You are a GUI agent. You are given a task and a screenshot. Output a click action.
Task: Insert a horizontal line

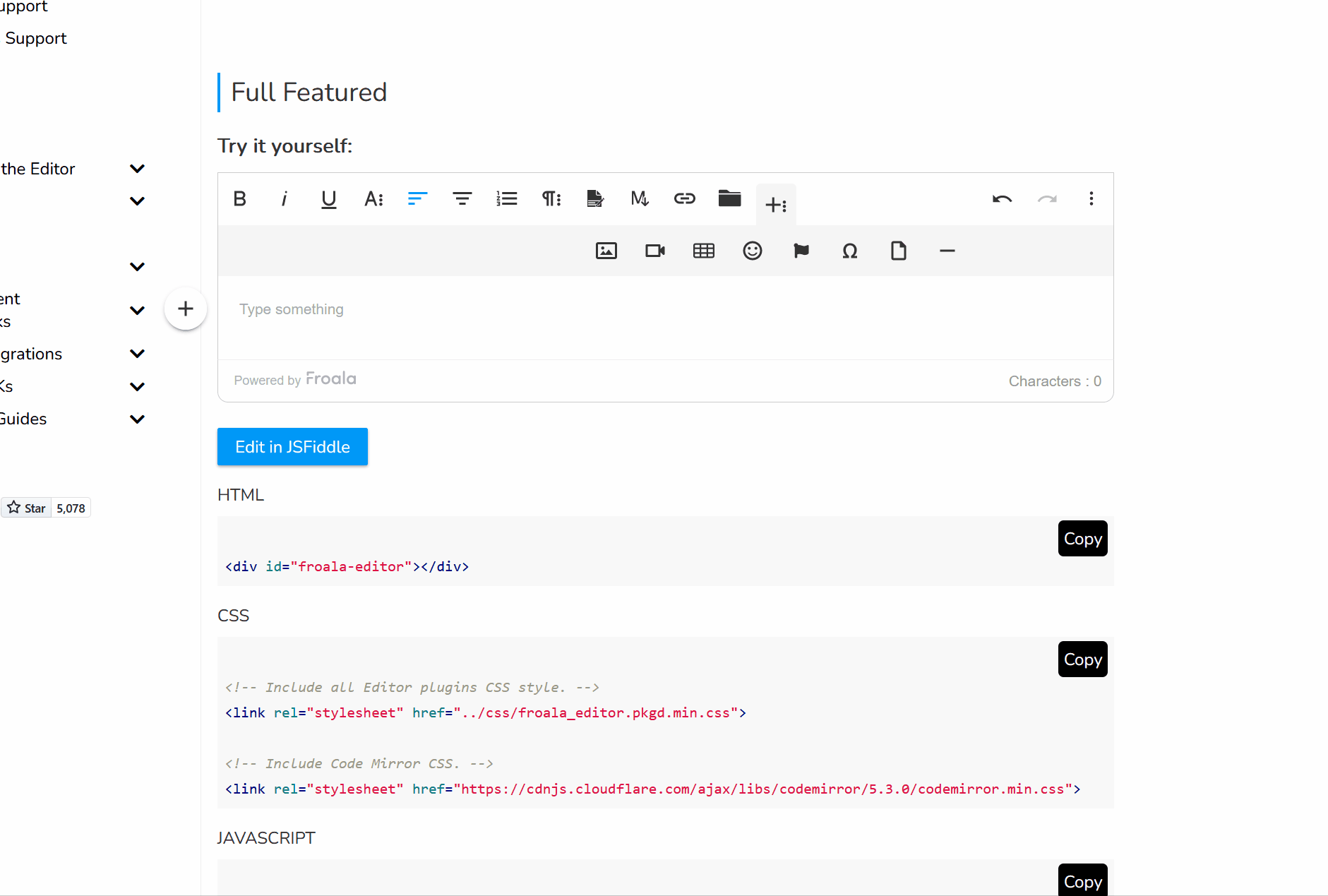pos(947,251)
